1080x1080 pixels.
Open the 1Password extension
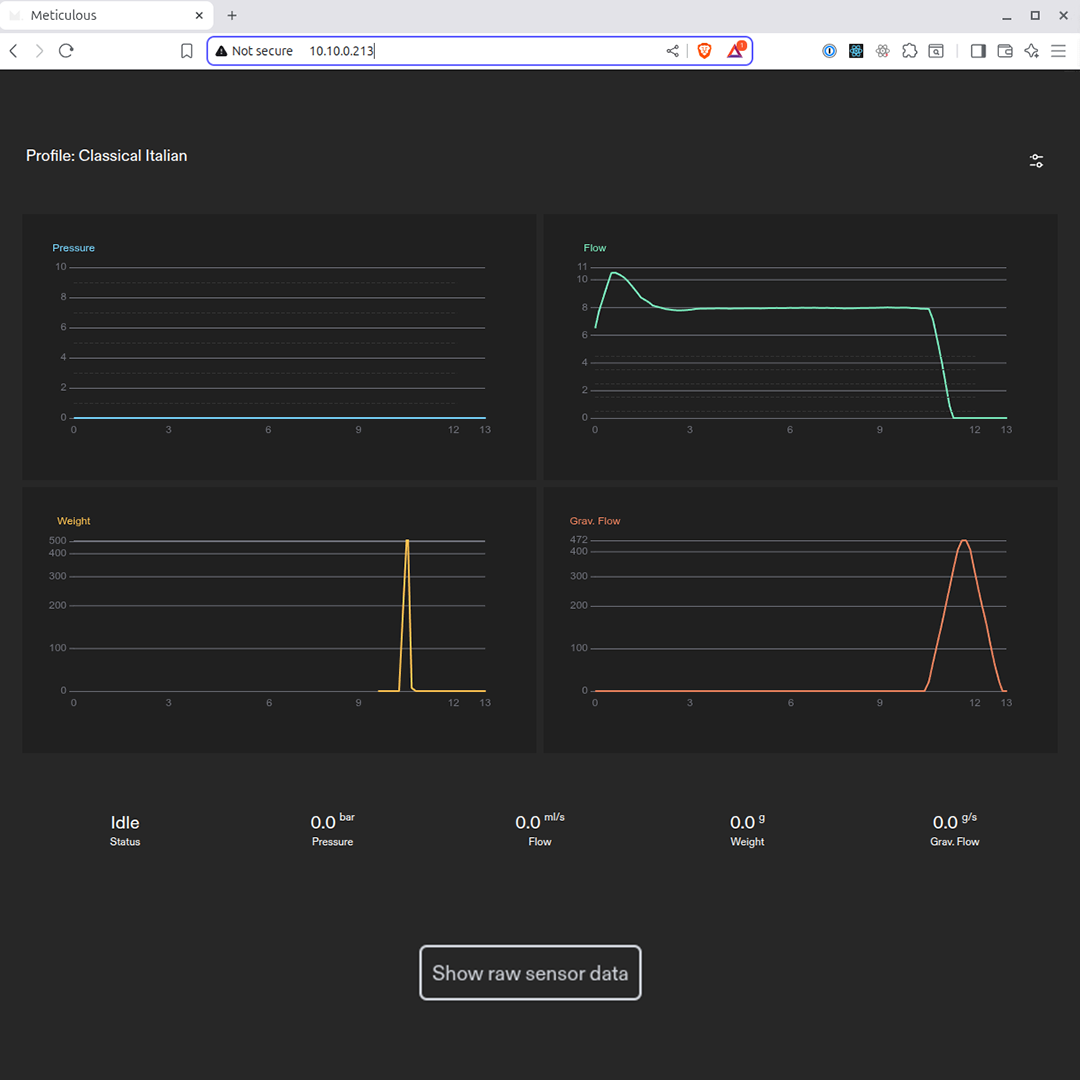(x=829, y=51)
